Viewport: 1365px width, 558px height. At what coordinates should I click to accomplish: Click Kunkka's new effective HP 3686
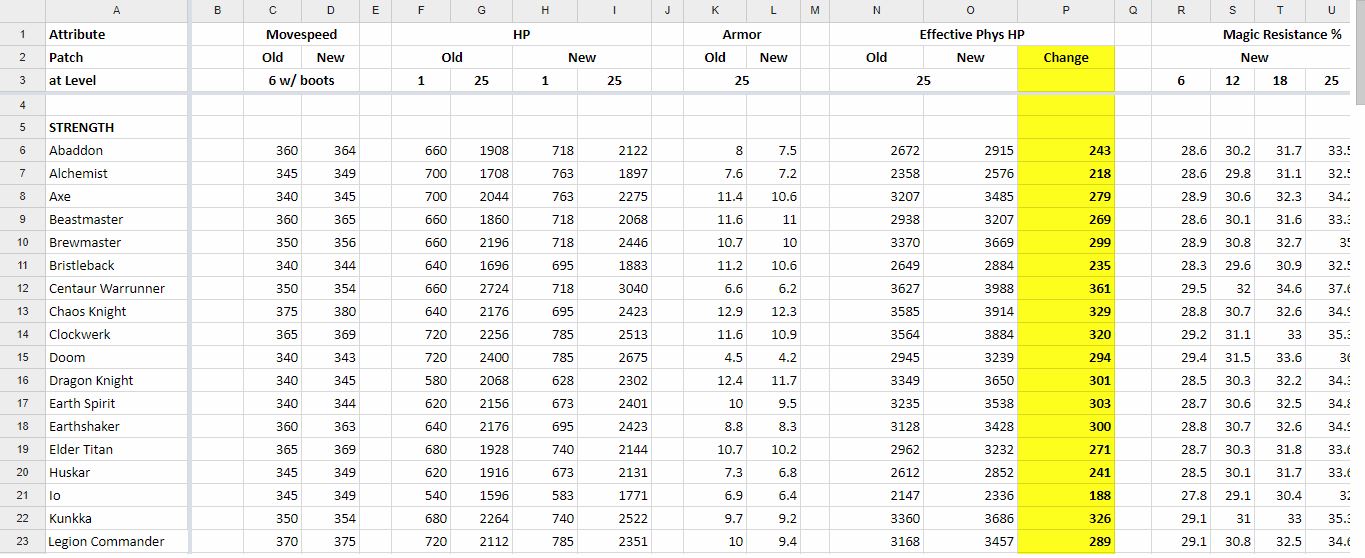(x=970, y=519)
